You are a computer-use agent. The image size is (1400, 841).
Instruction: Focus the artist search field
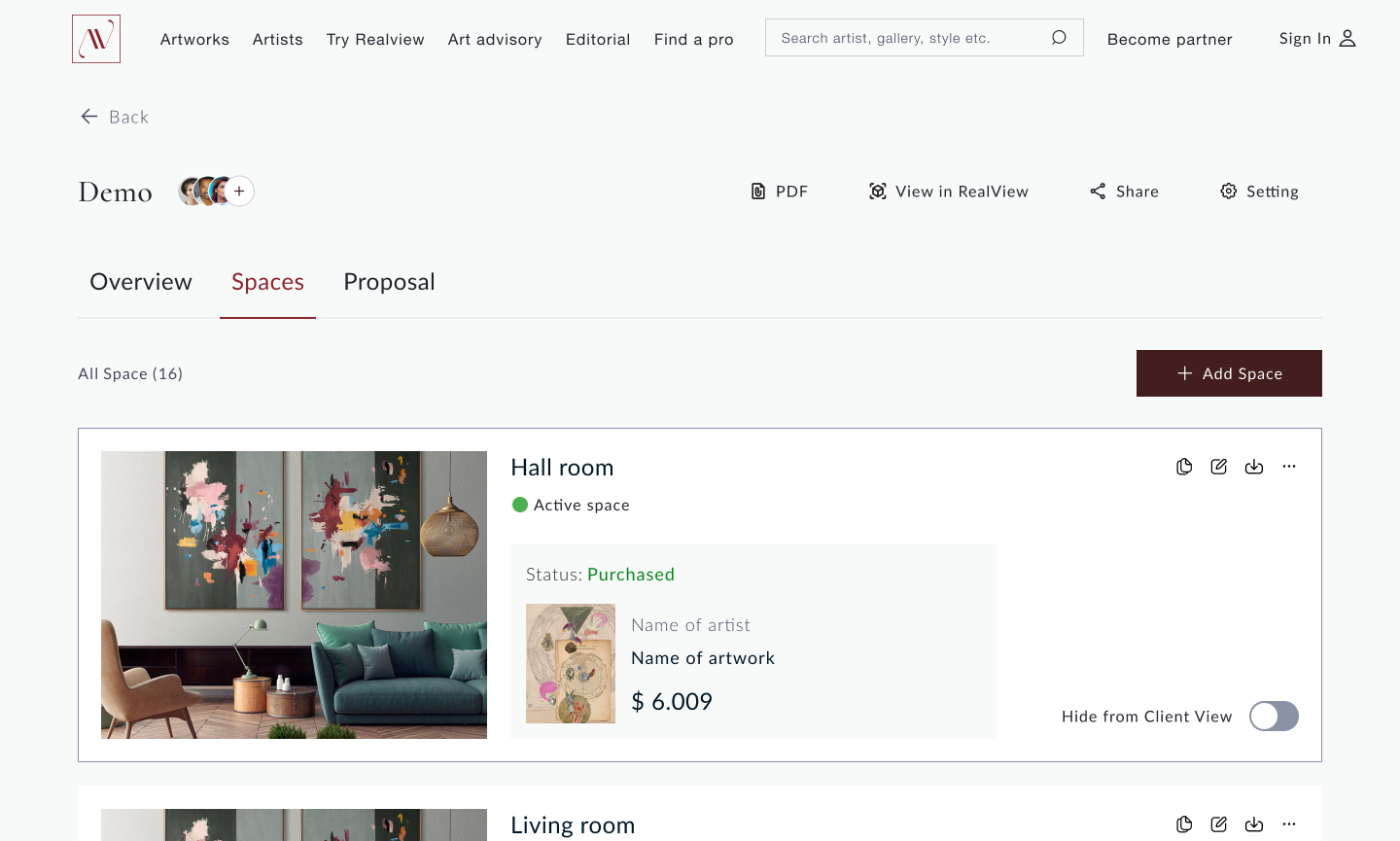[x=904, y=38]
